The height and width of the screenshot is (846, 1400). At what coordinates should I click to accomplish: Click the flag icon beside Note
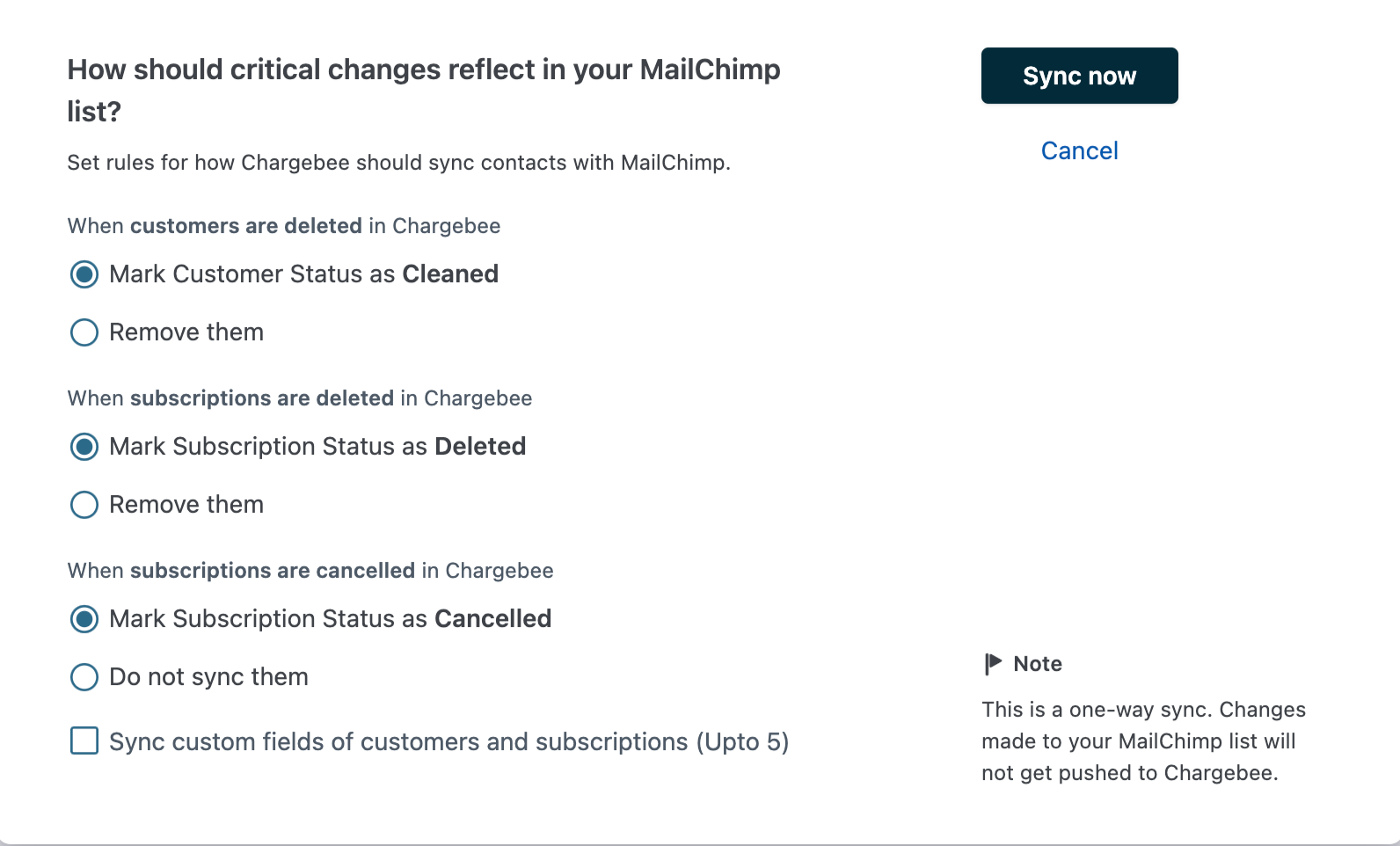pos(993,663)
